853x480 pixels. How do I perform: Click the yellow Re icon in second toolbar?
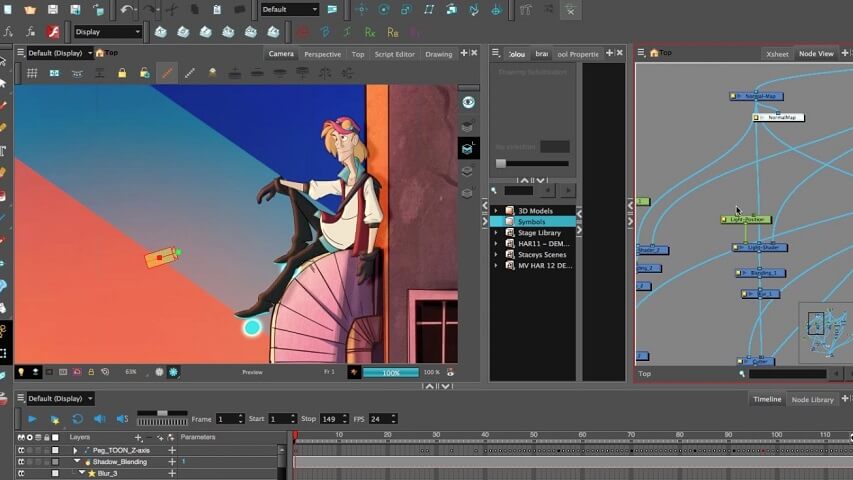392,33
